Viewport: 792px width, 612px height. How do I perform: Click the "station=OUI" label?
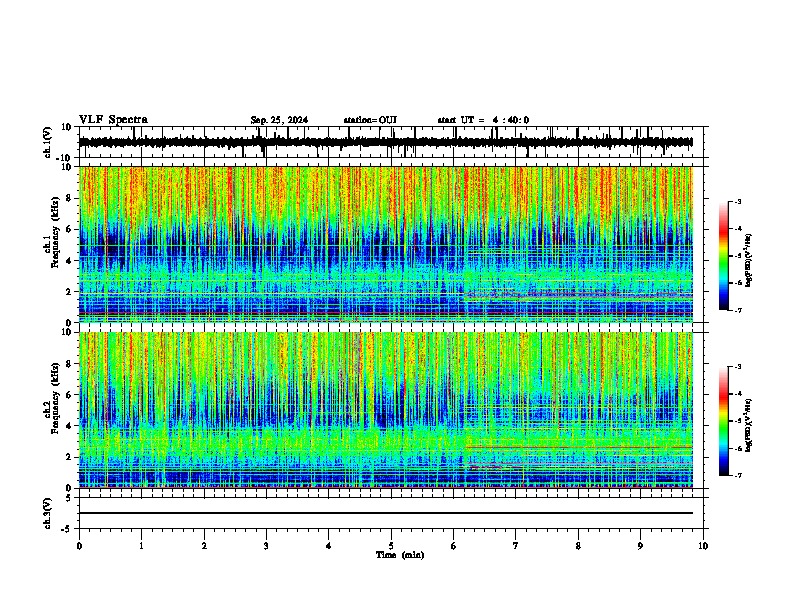370,120
